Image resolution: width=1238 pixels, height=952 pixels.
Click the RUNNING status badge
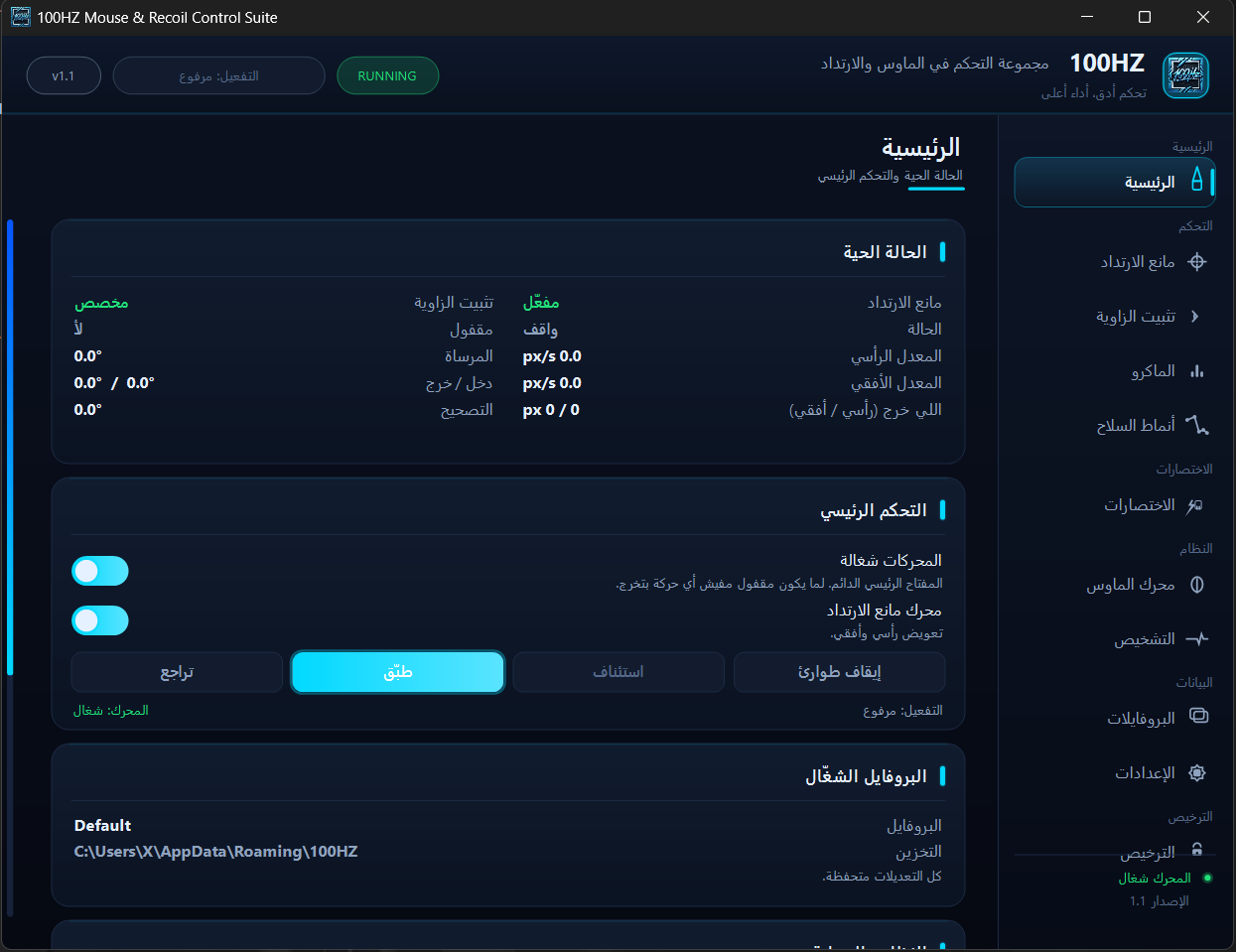coord(387,75)
